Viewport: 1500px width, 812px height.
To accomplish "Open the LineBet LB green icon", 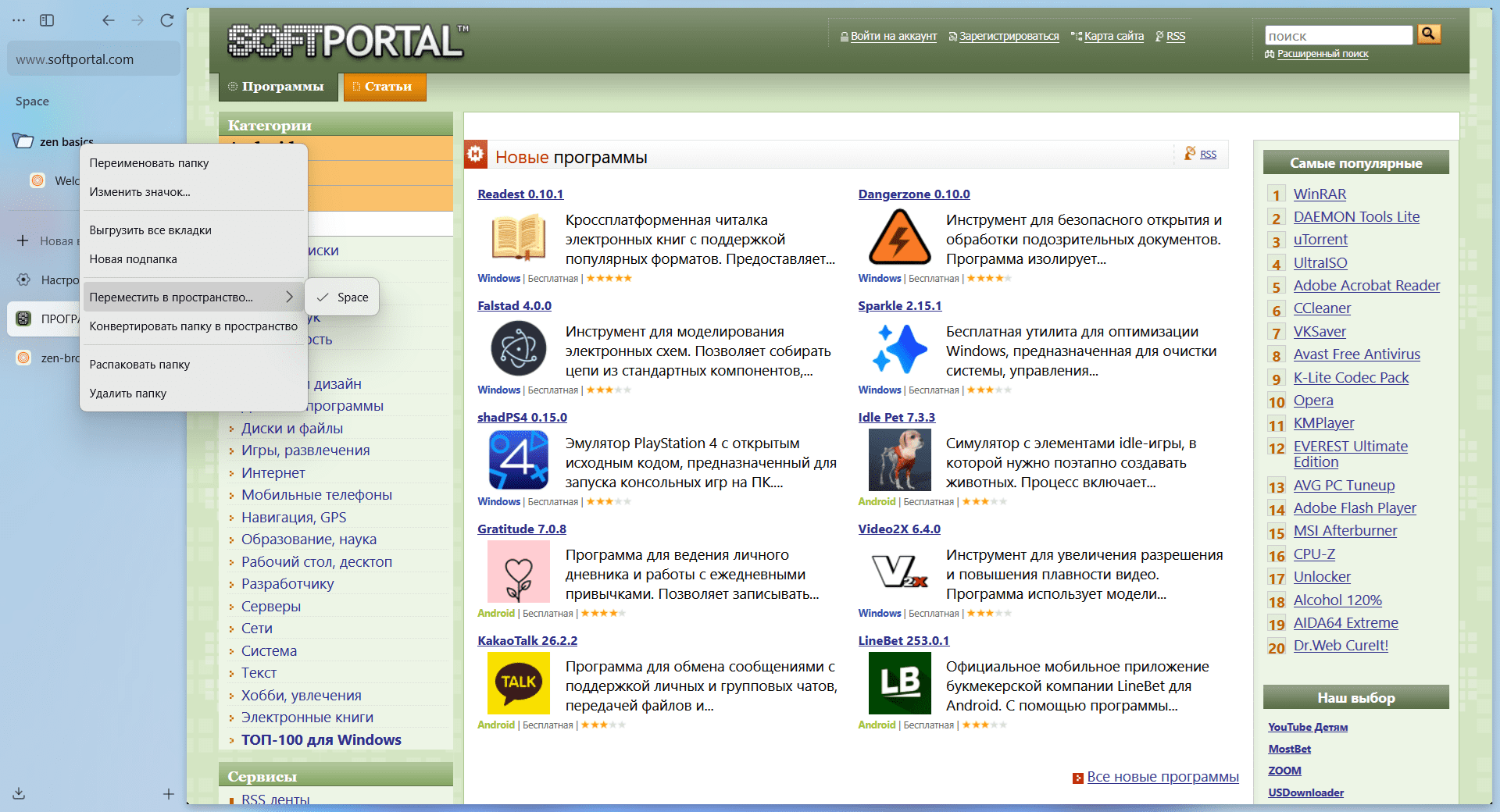I will click(900, 684).
